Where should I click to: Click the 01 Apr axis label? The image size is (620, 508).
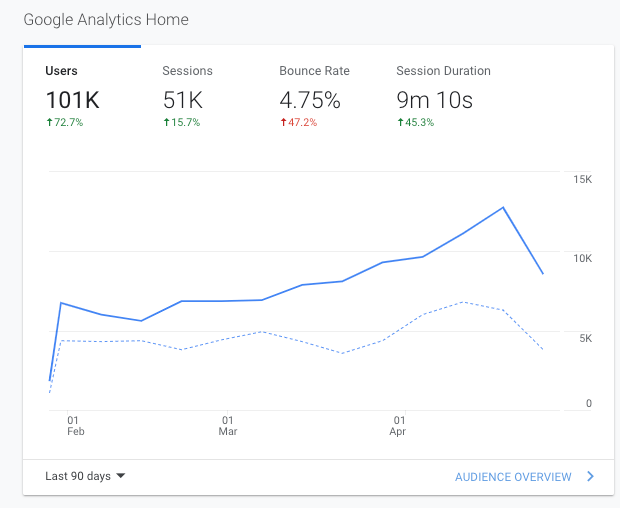pyautogui.click(x=398, y=426)
